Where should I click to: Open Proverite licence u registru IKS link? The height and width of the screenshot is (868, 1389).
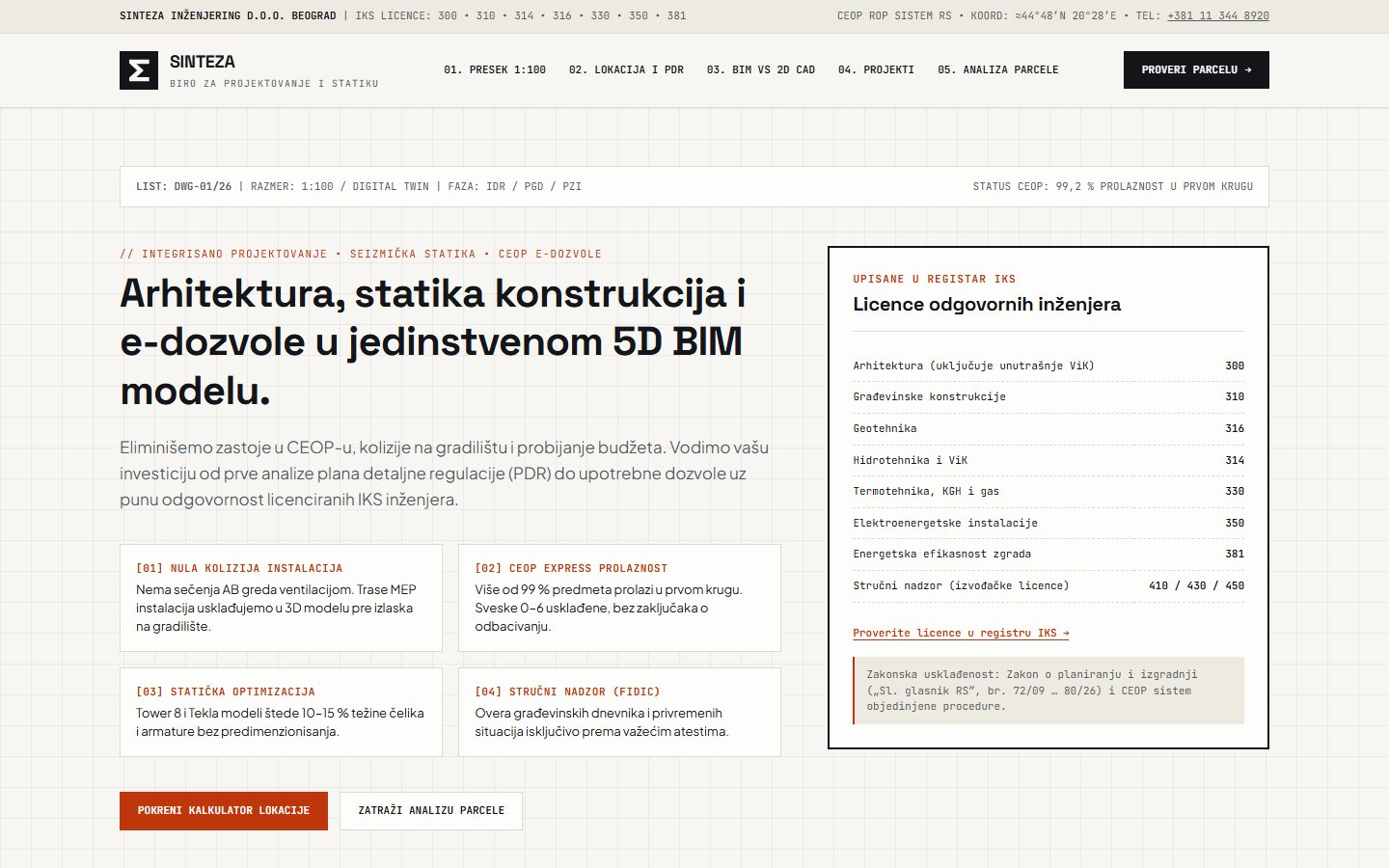point(961,634)
